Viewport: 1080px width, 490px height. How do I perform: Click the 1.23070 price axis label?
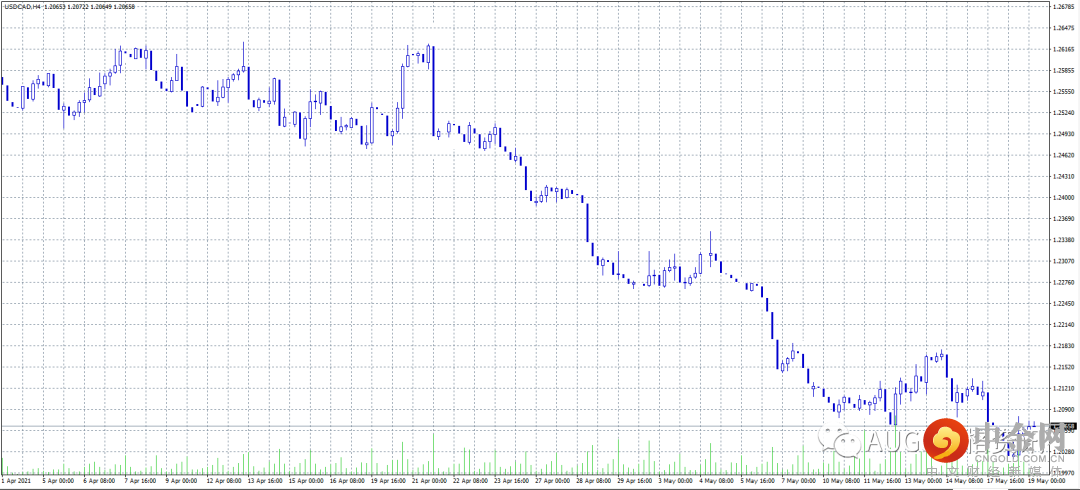coord(1064,261)
